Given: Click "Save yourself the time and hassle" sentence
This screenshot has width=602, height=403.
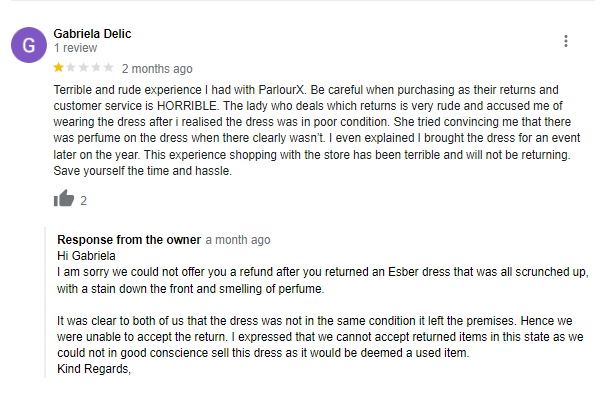Looking at the screenshot, I should point(141,171).
